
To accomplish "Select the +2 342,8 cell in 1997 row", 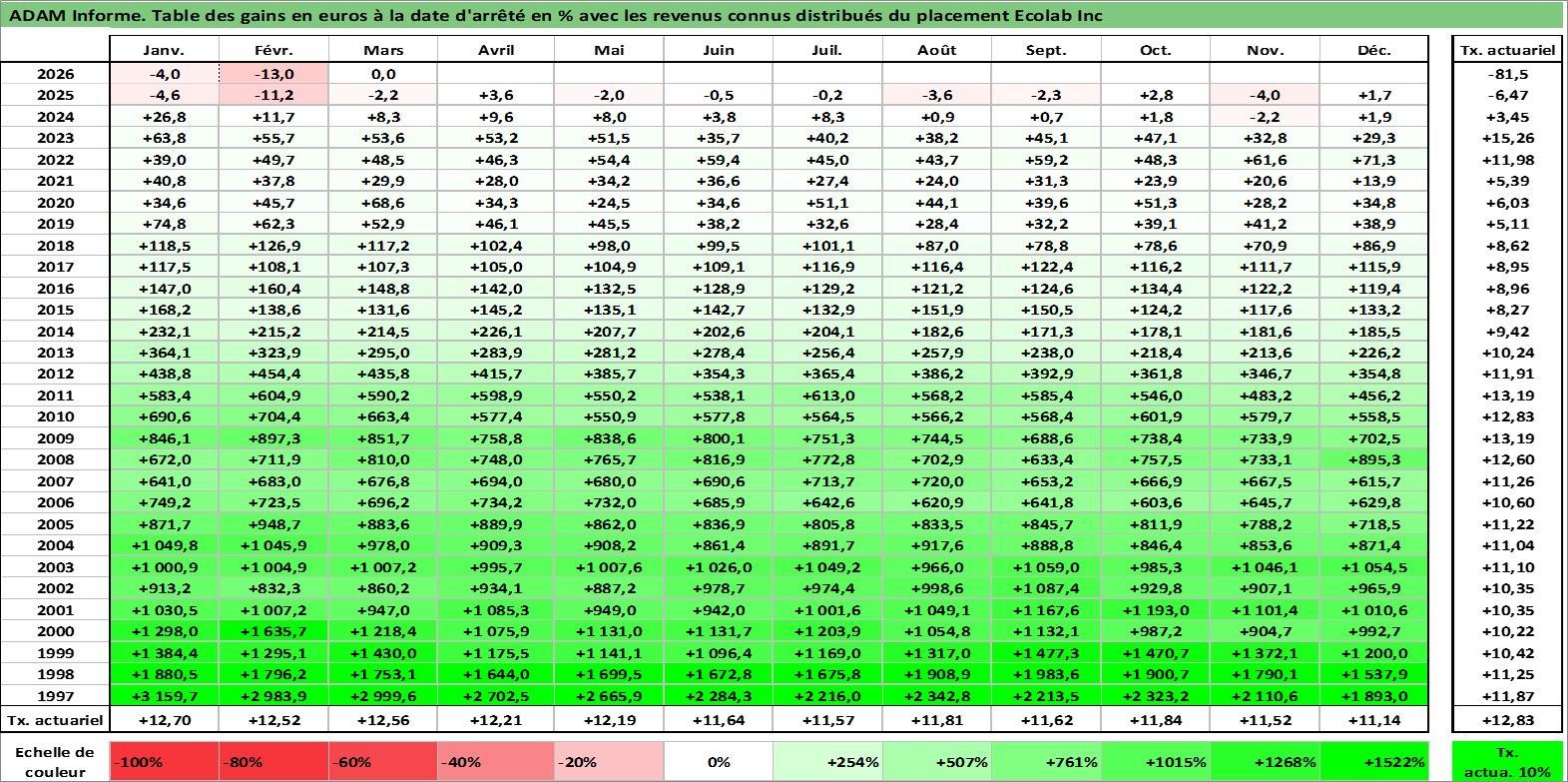I will pos(936,696).
